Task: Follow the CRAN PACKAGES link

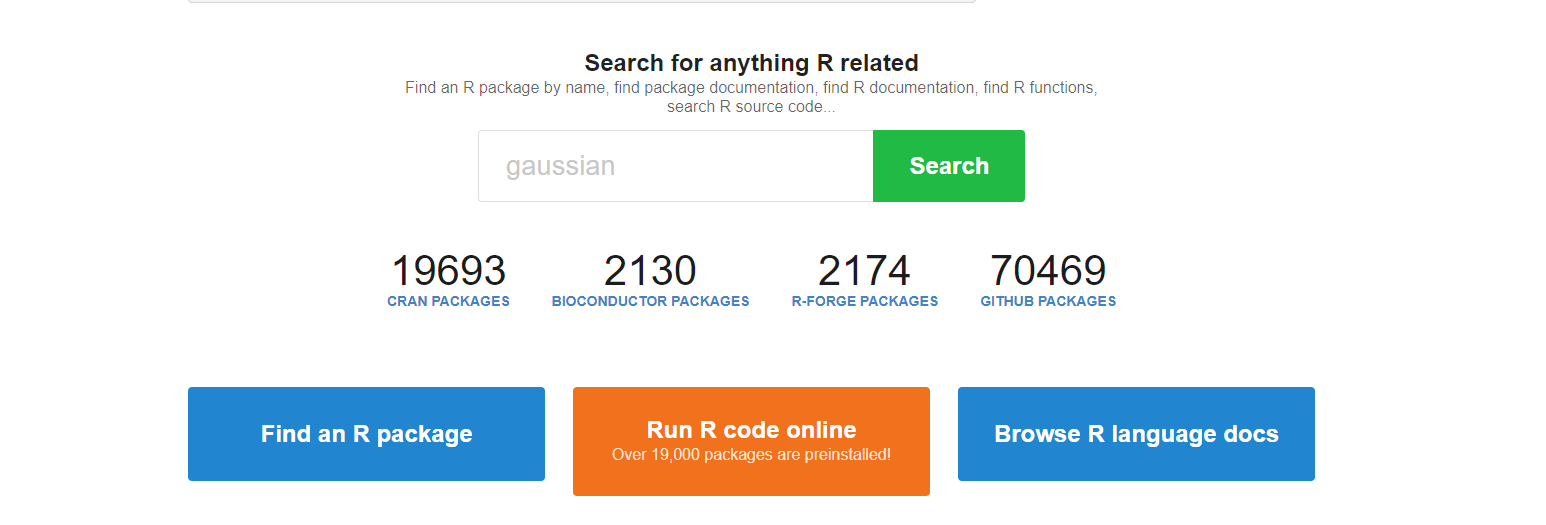Action: coord(448,301)
